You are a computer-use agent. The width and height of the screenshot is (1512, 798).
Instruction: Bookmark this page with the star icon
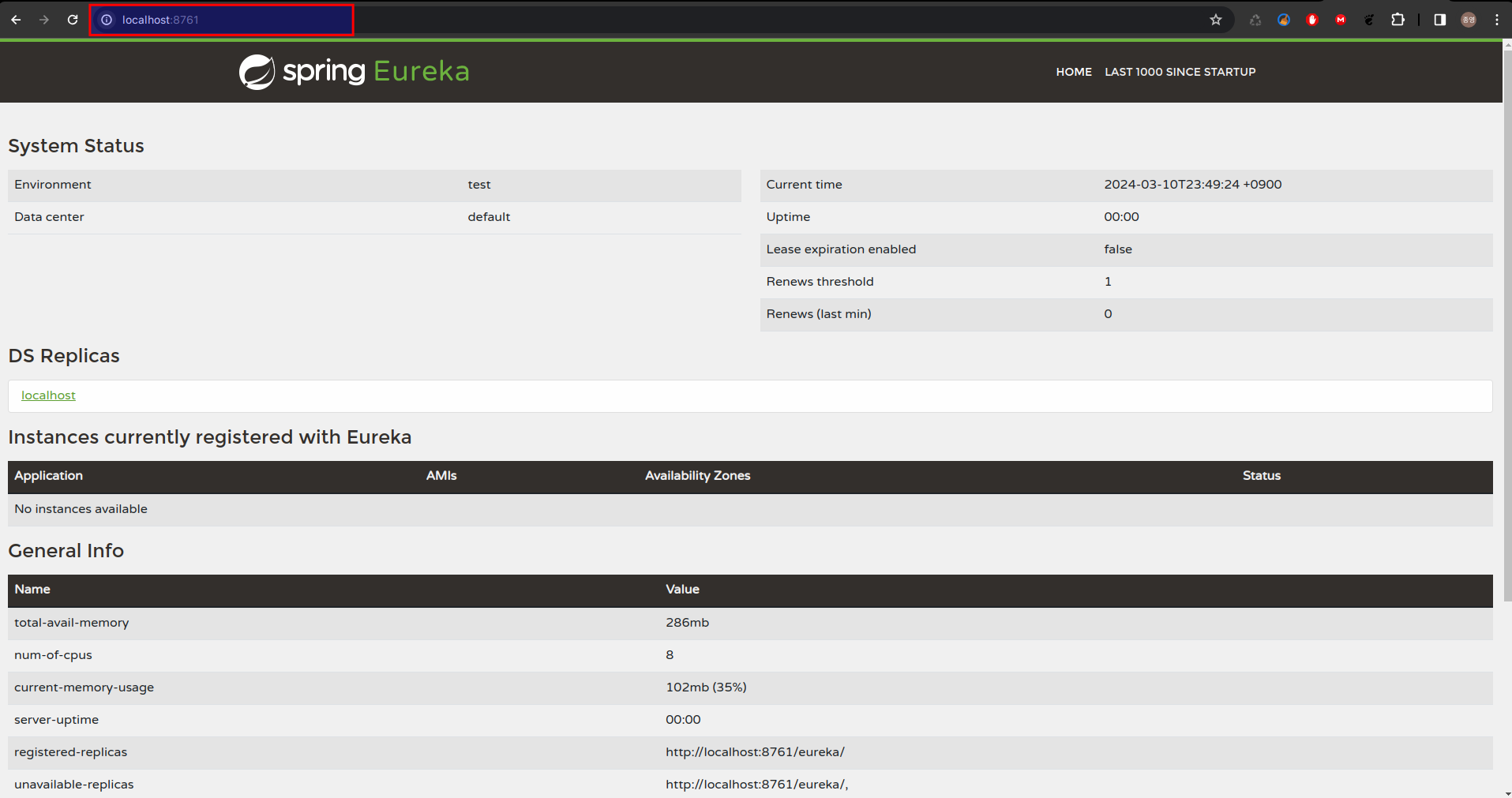coord(1216,20)
